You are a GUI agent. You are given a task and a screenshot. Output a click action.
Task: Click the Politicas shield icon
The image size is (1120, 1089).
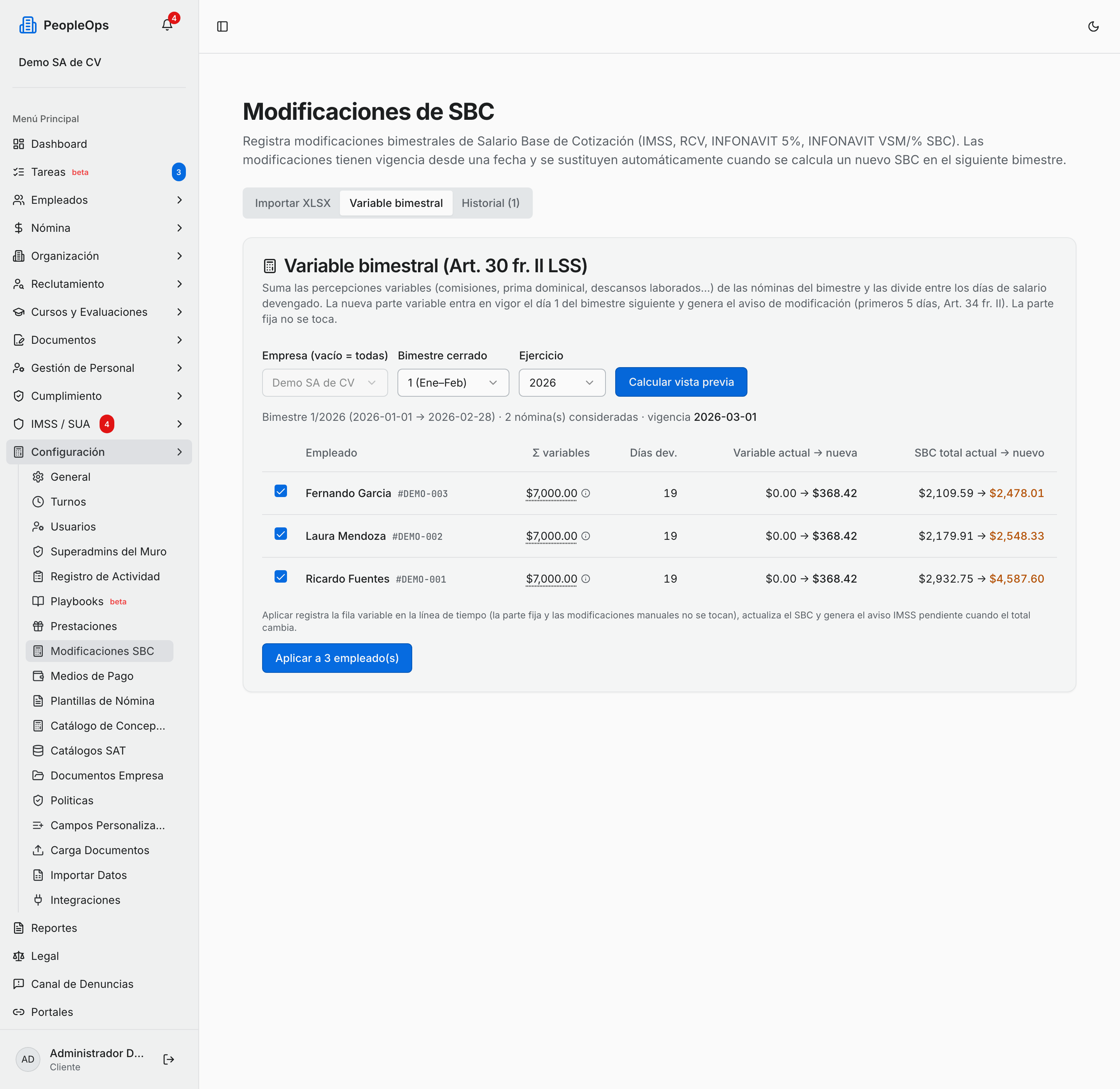38,800
